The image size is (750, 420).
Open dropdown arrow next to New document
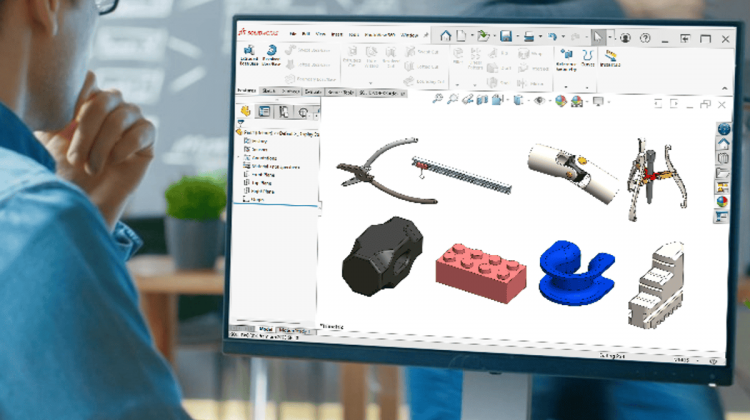[x=472, y=36]
